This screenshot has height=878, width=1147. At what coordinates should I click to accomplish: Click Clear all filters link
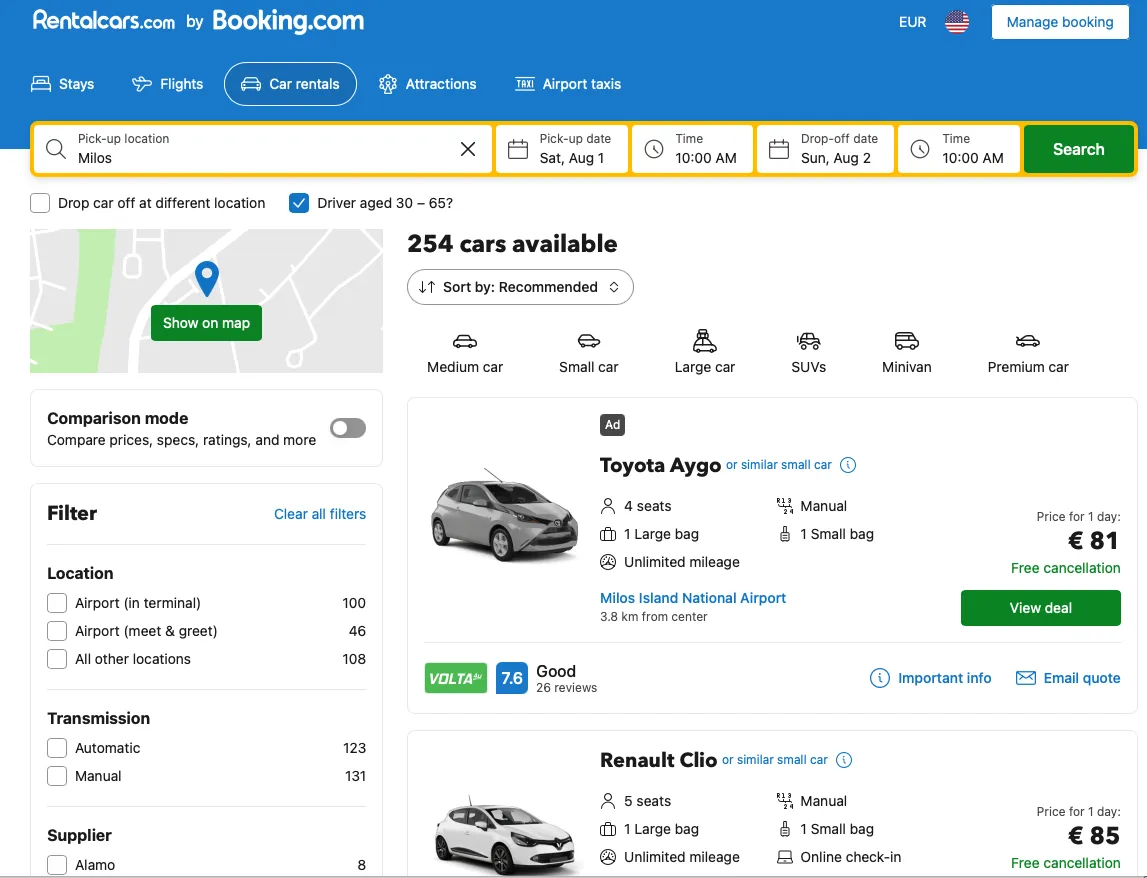pyautogui.click(x=320, y=514)
